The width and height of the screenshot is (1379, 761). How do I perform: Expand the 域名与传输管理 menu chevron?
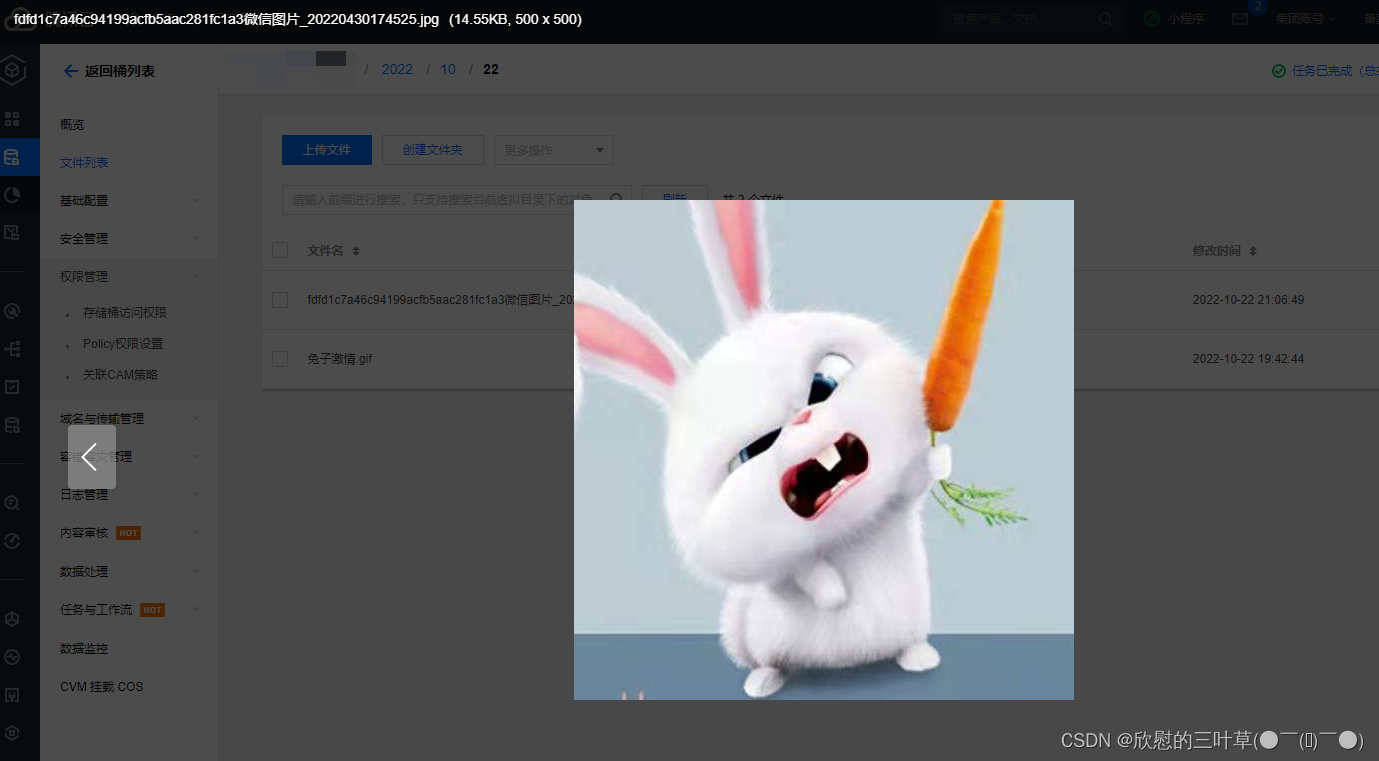pos(196,418)
